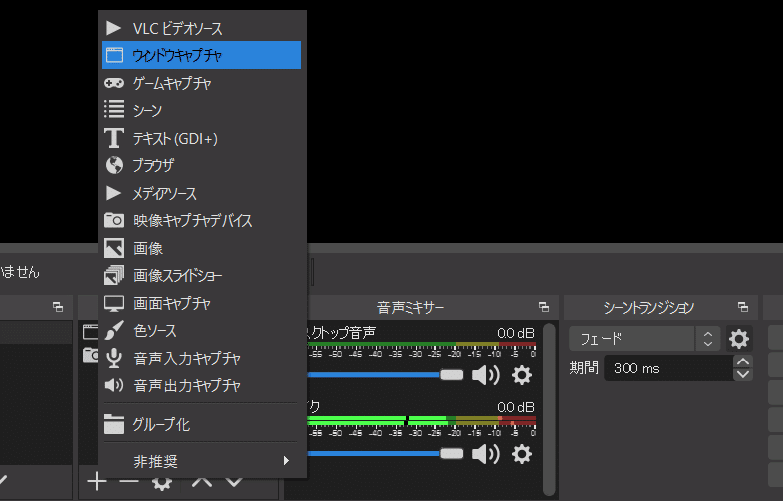The width and height of the screenshot is (783, 501).
Task: Mute the デスクトップ音声 speaker icon
Action: pos(485,375)
